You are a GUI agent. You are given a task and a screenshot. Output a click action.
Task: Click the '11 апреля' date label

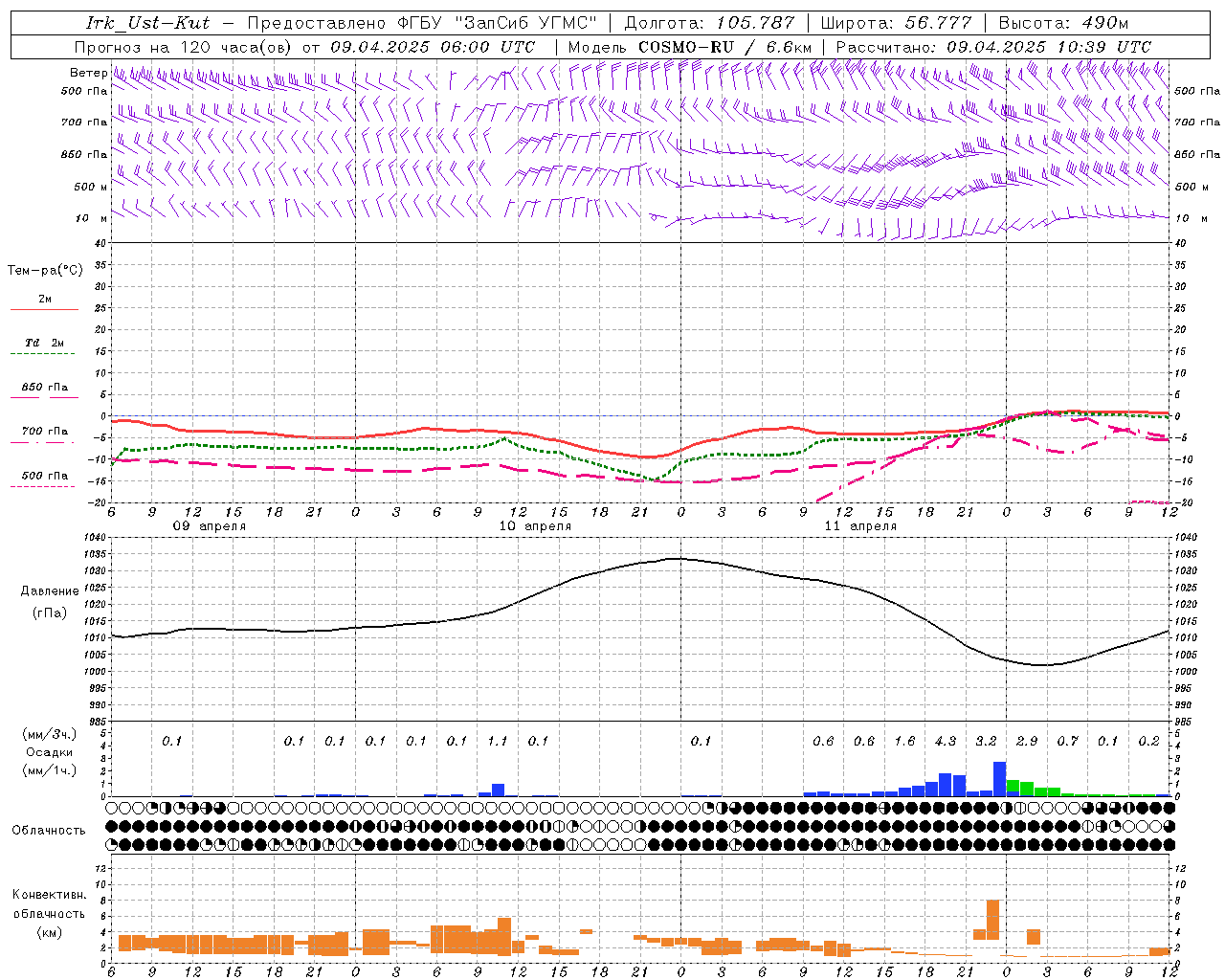click(860, 526)
